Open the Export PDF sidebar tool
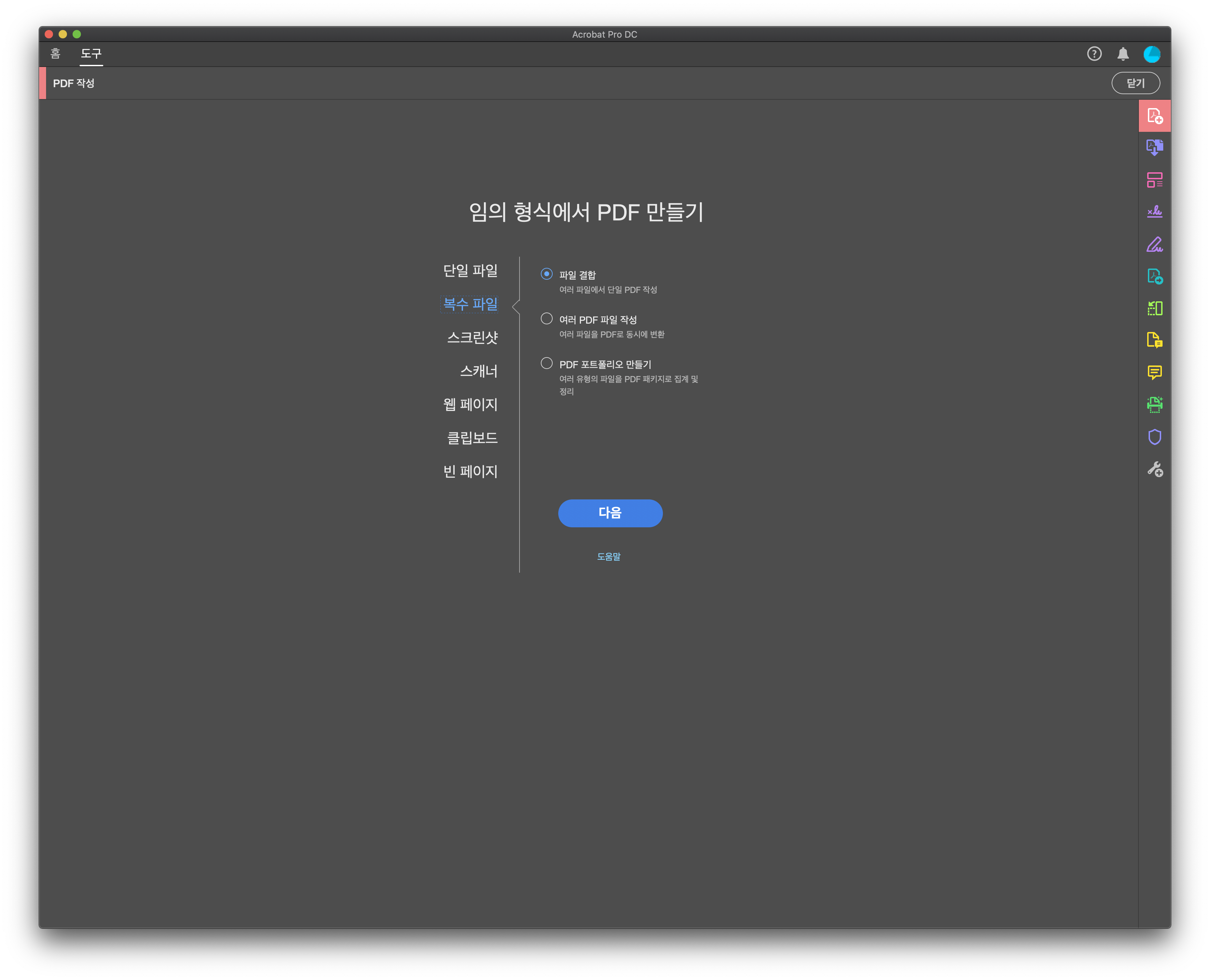This screenshot has height=980, width=1210. click(x=1154, y=277)
